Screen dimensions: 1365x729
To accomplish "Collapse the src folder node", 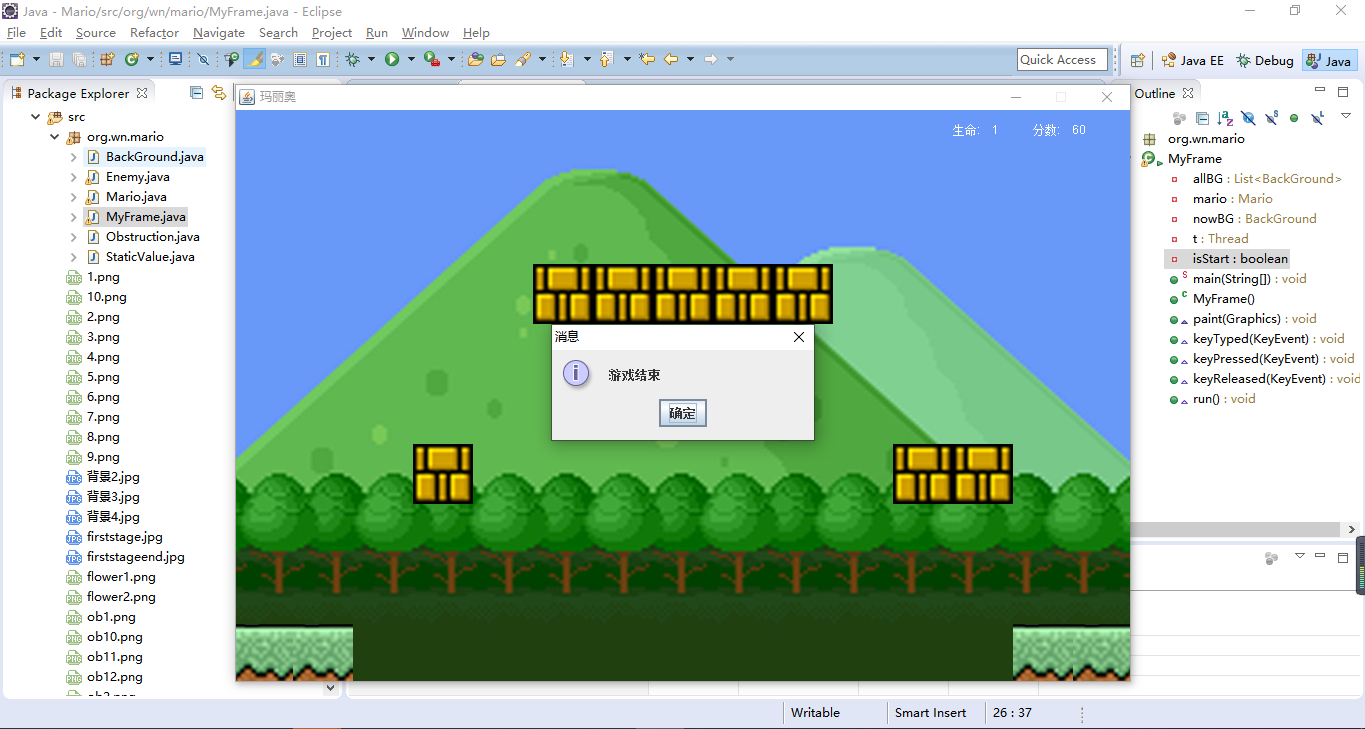I will tap(35, 117).
